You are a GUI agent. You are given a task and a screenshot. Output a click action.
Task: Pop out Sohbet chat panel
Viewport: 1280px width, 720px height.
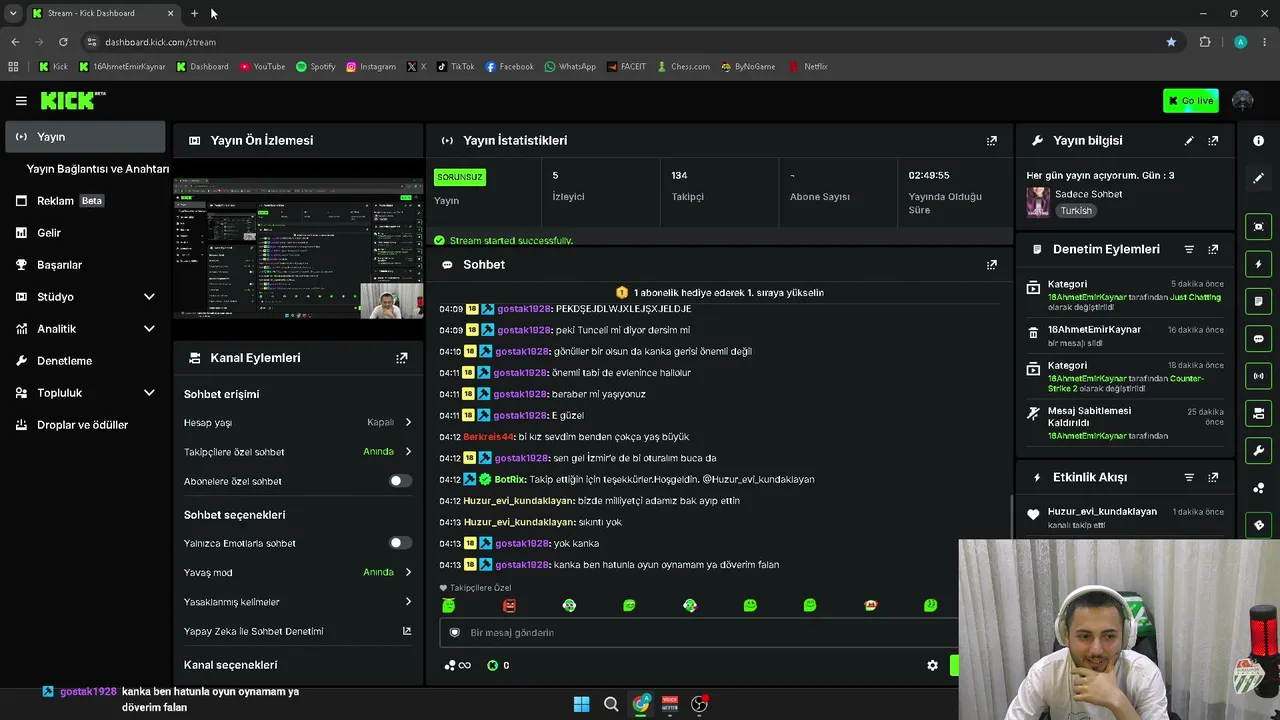click(x=991, y=265)
